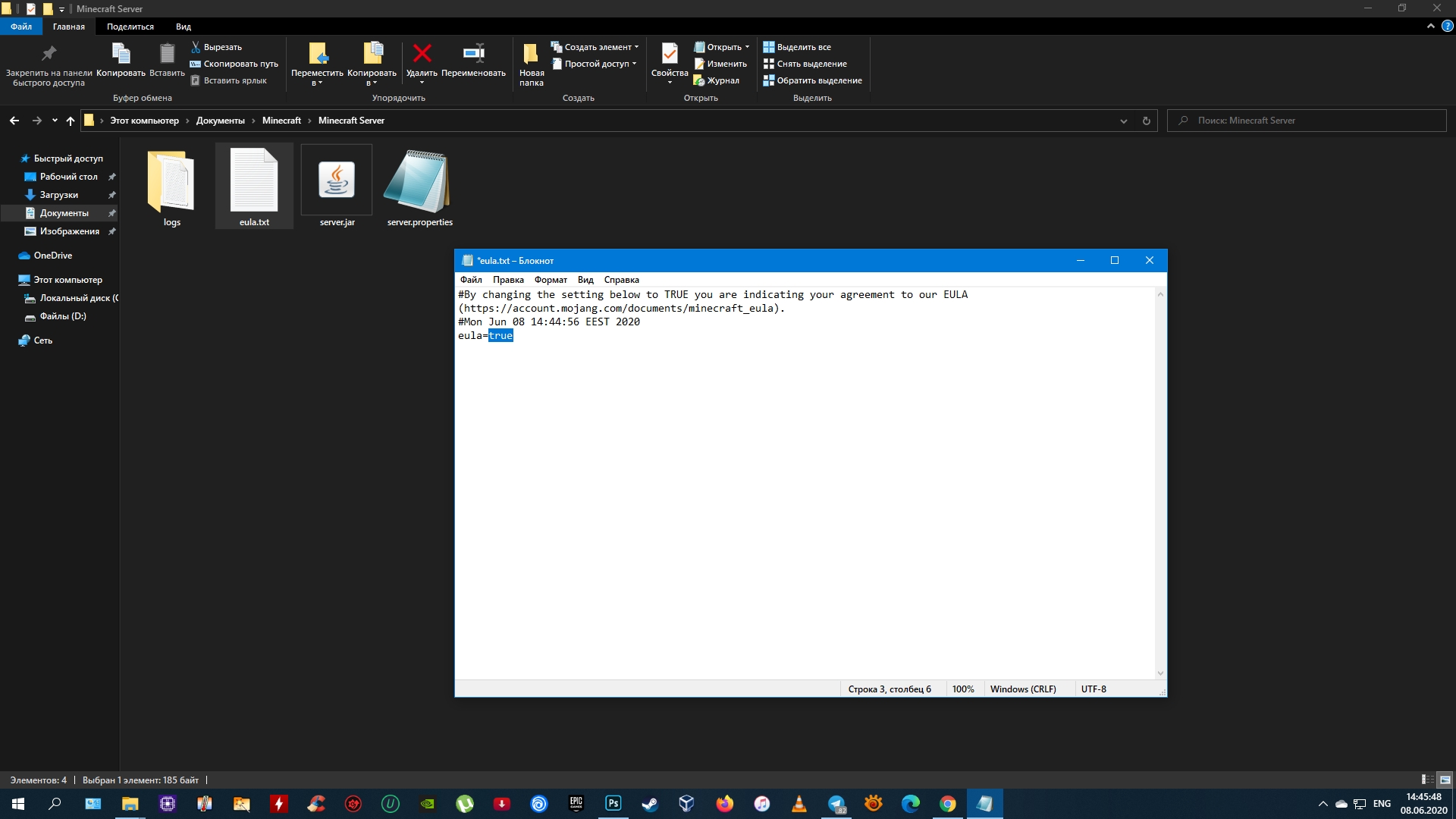Open the Properties ribbon icon
The width and height of the screenshot is (1456, 819).
click(670, 53)
